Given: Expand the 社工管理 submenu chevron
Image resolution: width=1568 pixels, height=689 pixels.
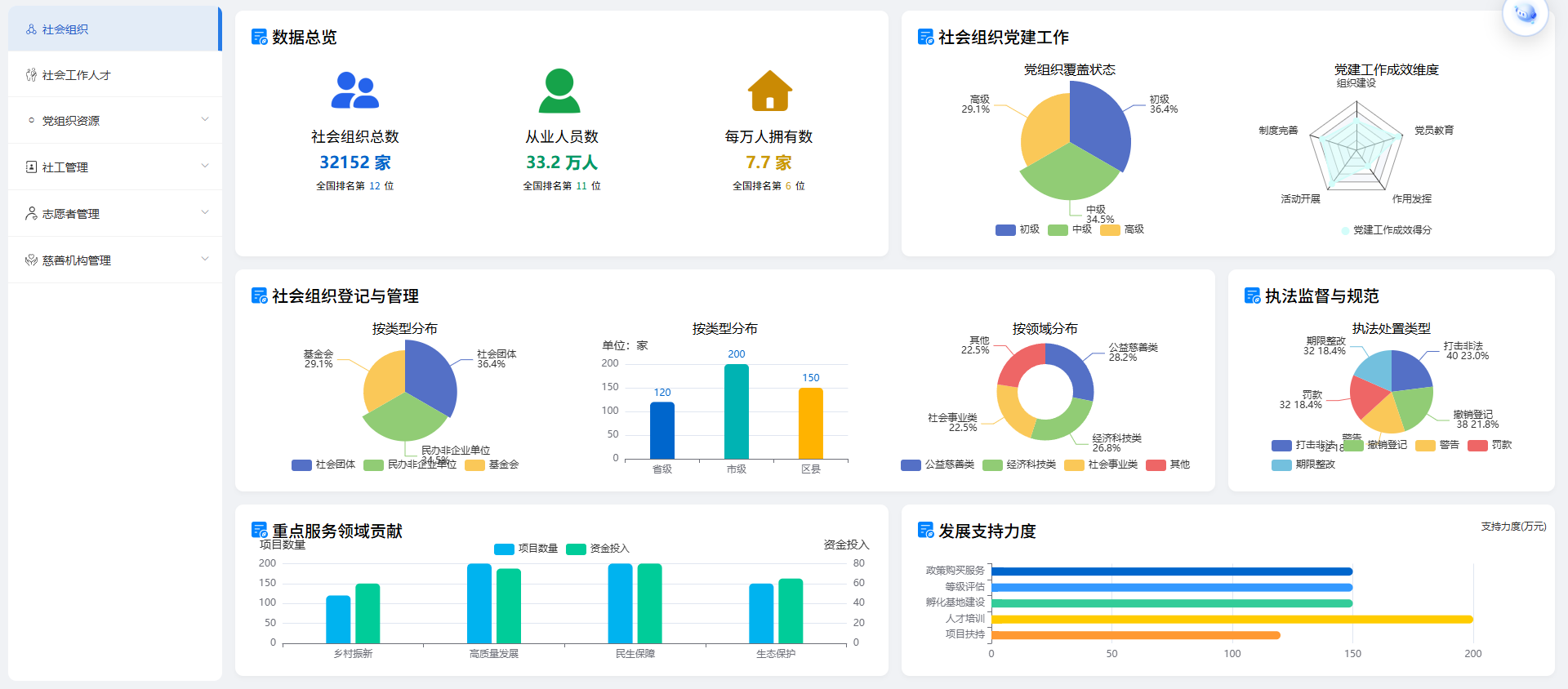Looking at the screenshot, I should (x=204, y=167).
